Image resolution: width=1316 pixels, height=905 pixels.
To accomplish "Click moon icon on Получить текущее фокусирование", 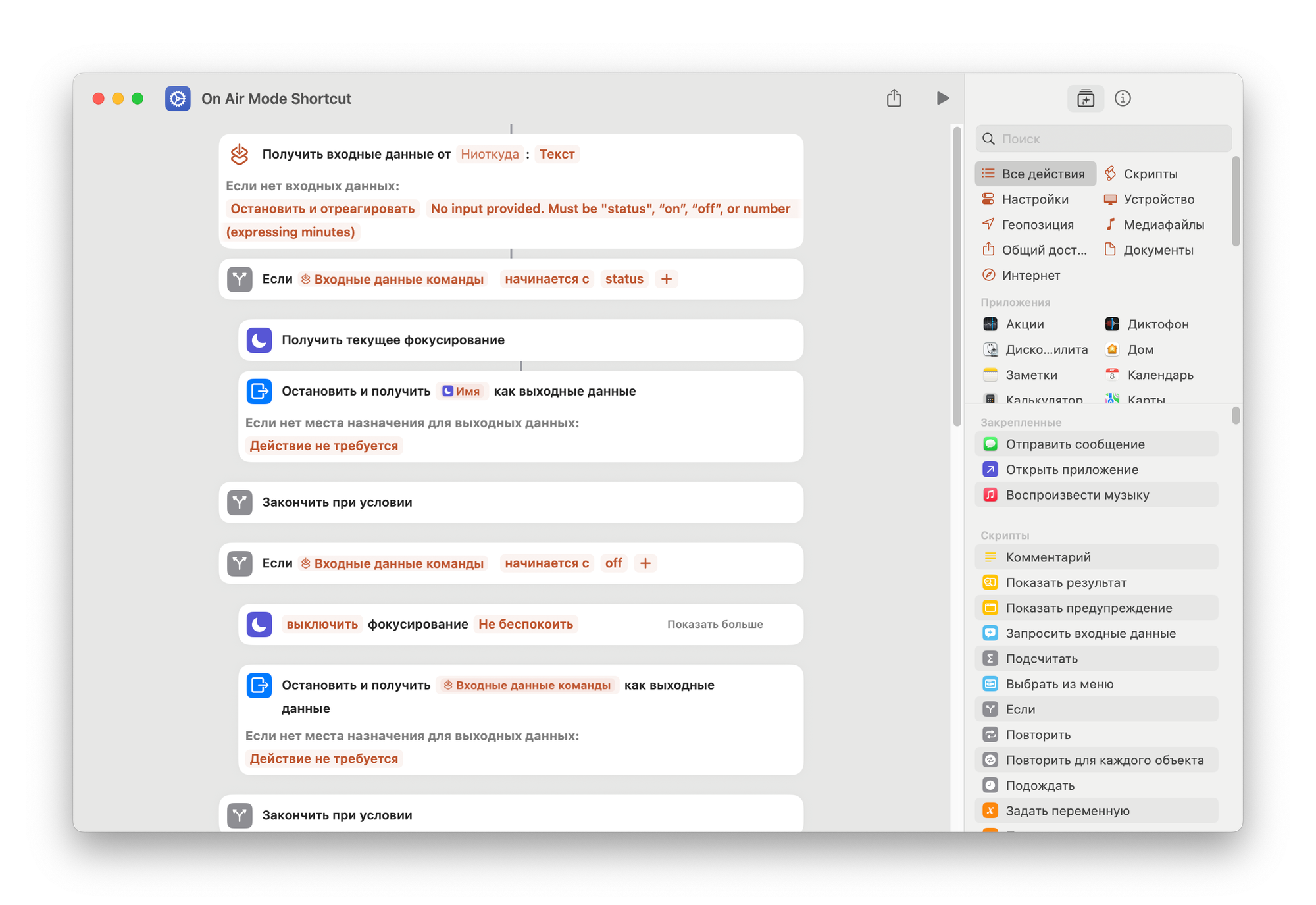I will pos(259,340).
